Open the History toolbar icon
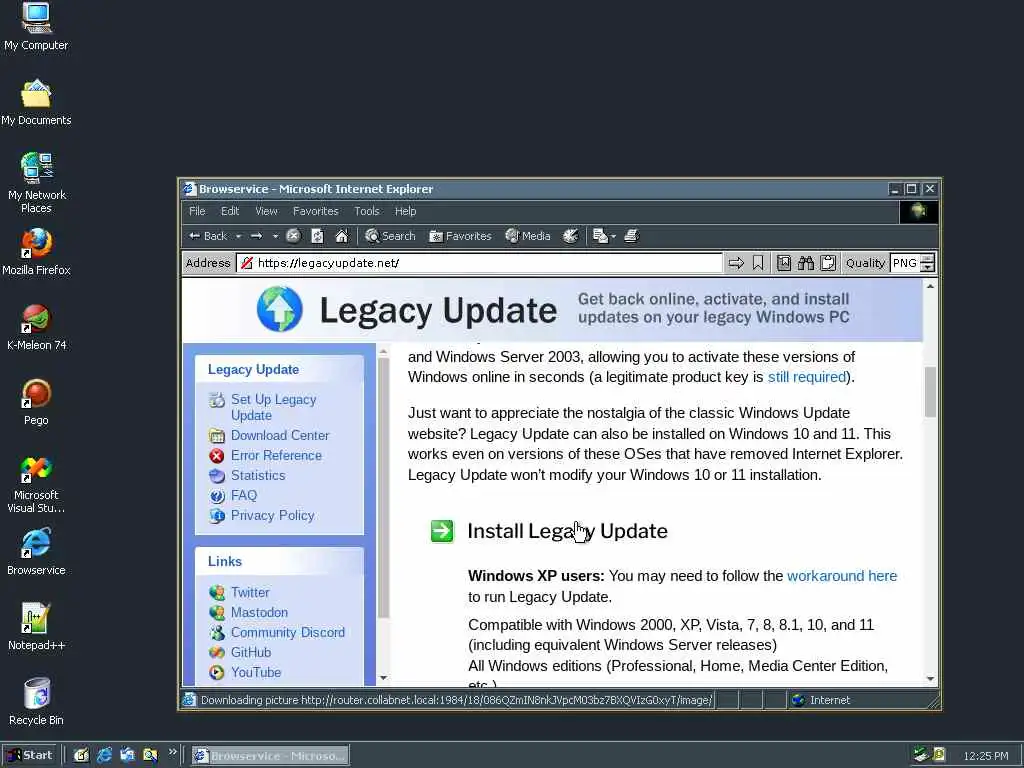This screenshot has height=768, width=1024. (571, 236)
